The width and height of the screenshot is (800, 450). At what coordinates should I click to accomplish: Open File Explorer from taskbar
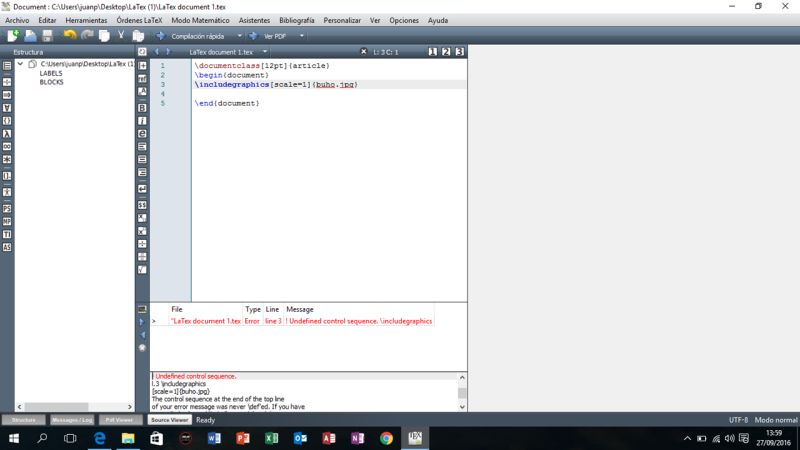[128, 438]
